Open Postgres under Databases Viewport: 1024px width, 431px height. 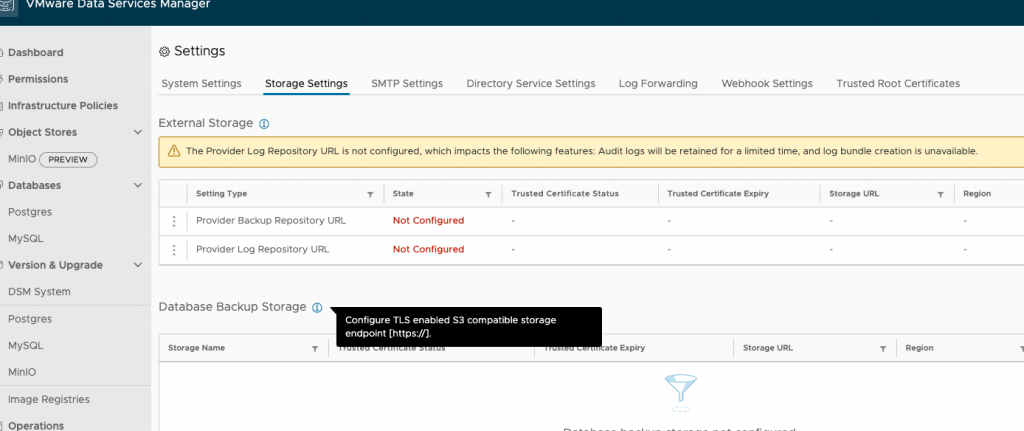(x=29, y=212)
